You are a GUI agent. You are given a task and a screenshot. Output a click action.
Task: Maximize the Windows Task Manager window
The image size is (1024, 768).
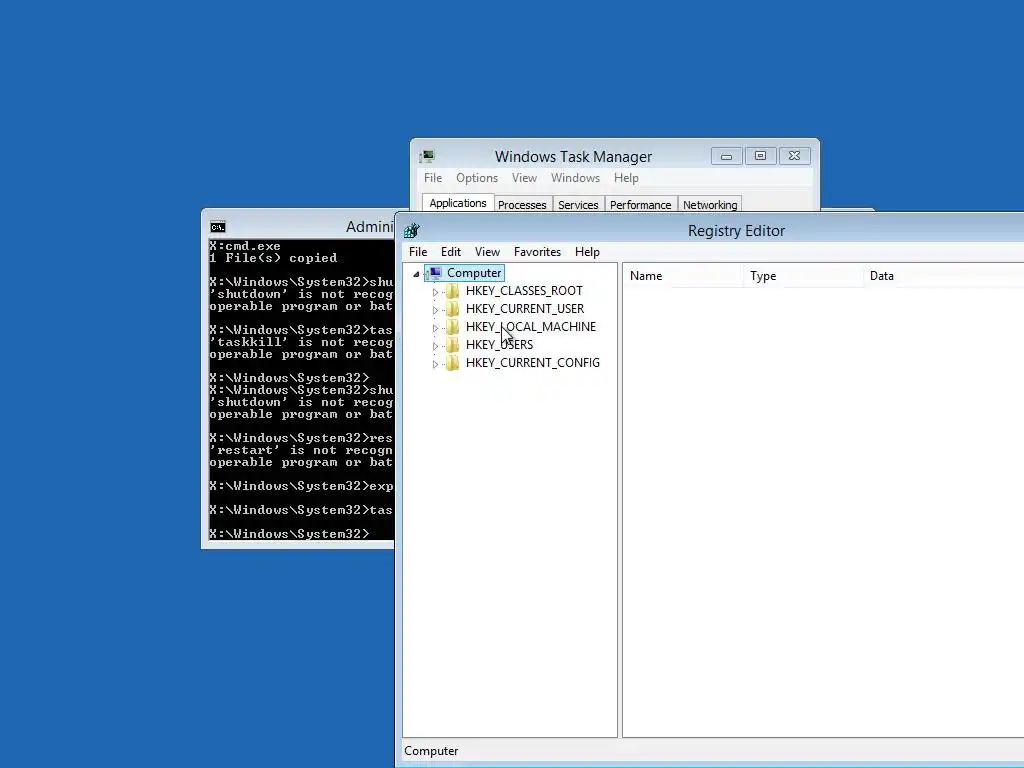click(760, 156)
